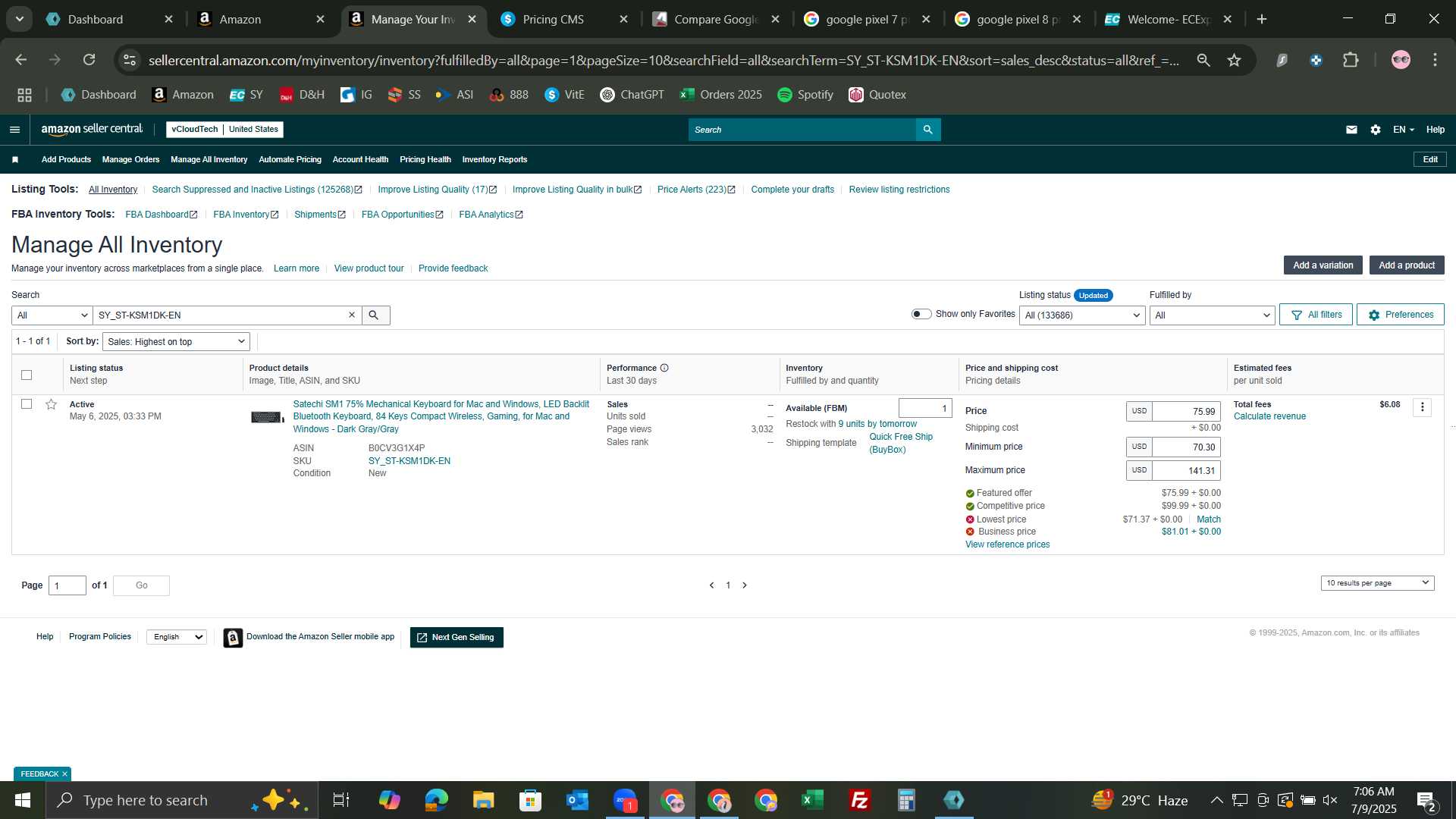Clear the SKU search term with the X icon
This screenshot has width=1456, height=819.
click(x=352, y=315)
